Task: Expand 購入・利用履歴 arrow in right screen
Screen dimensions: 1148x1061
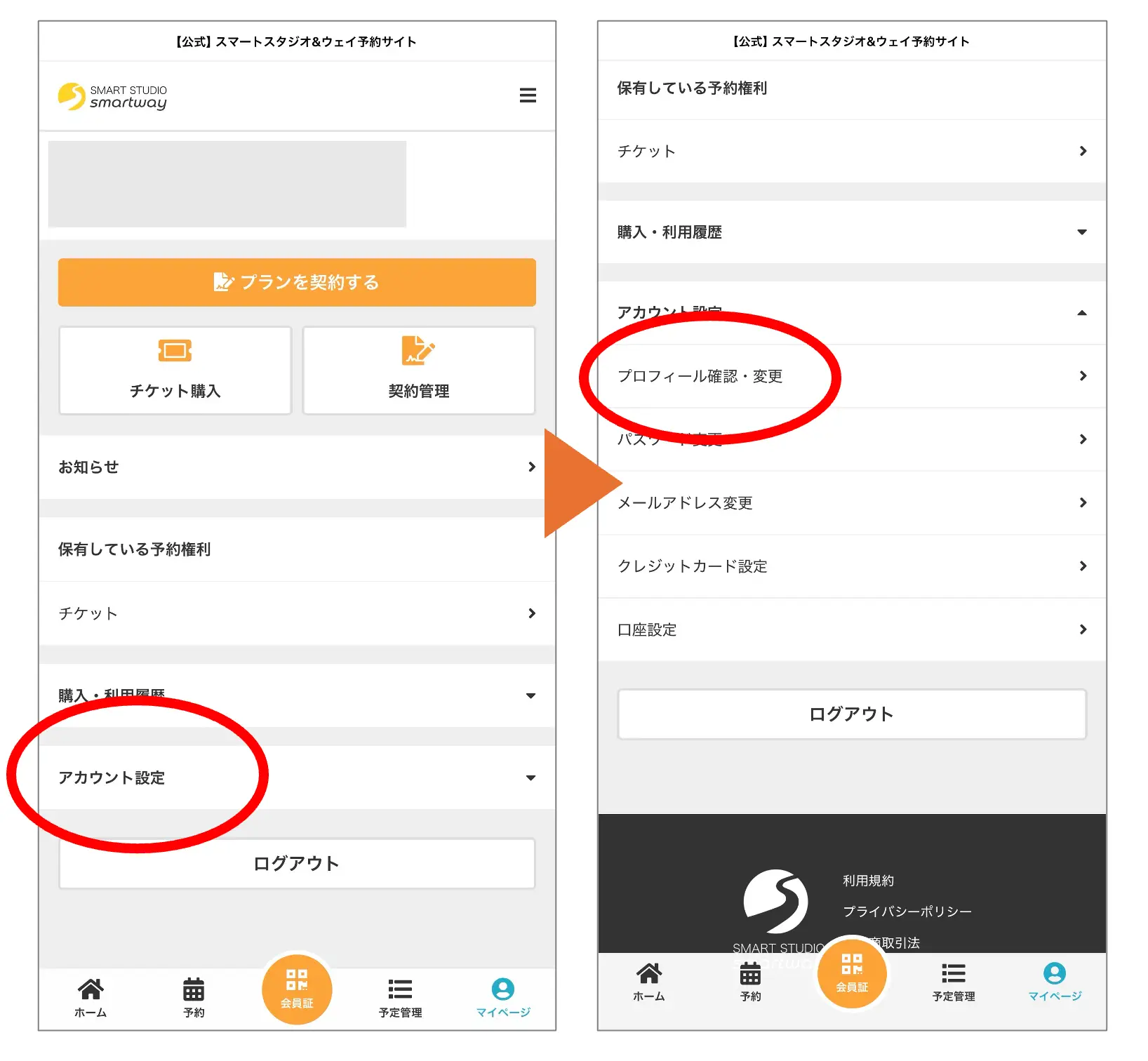Action: 1082,232
